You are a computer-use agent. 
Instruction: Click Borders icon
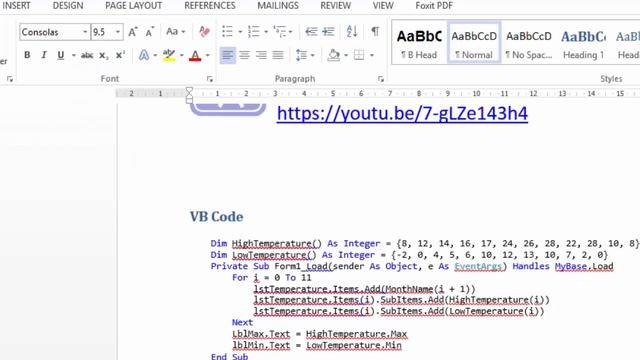pos(359,55)
